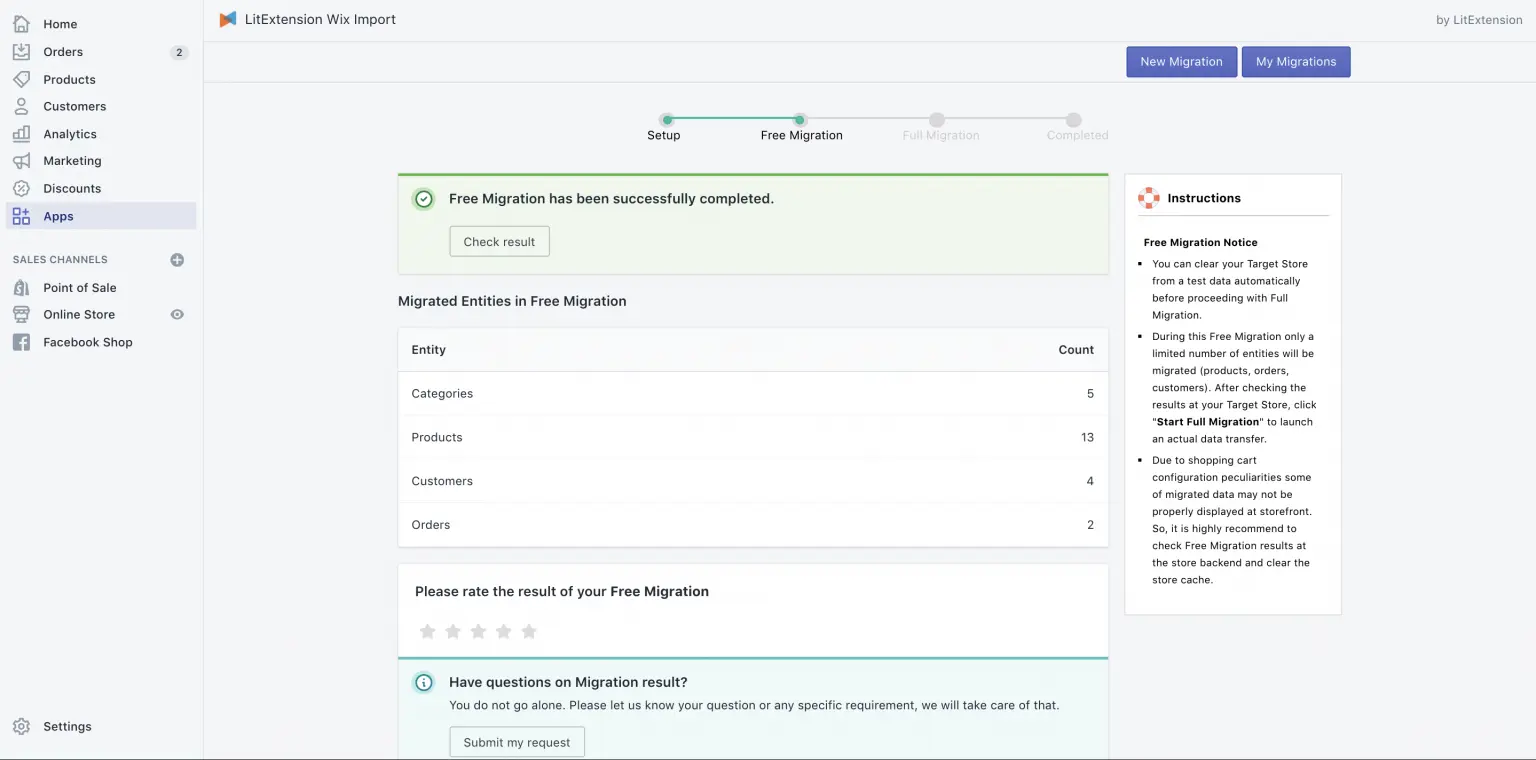Click the Products tag icon
The height and width of the screenshot is (760, 1536).
(x=21, y=79)
